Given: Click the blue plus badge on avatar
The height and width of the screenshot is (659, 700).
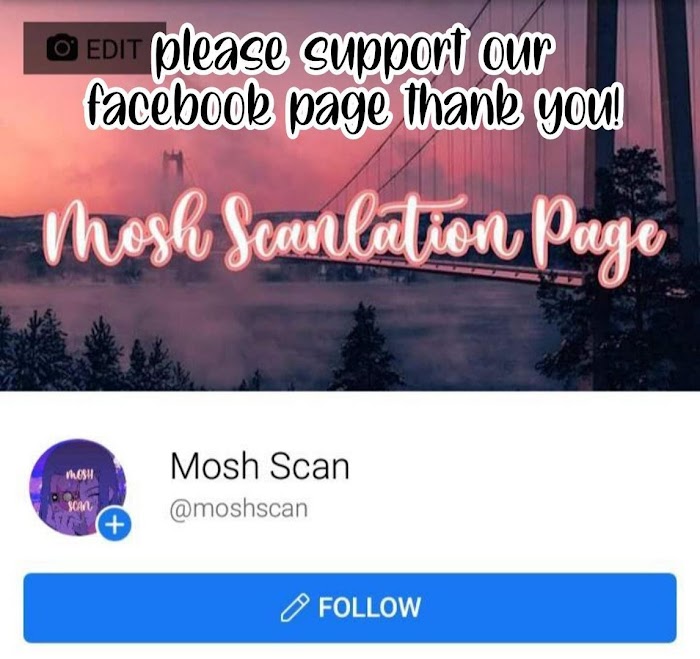Looking at the screenshot, I should click(115, 525).
